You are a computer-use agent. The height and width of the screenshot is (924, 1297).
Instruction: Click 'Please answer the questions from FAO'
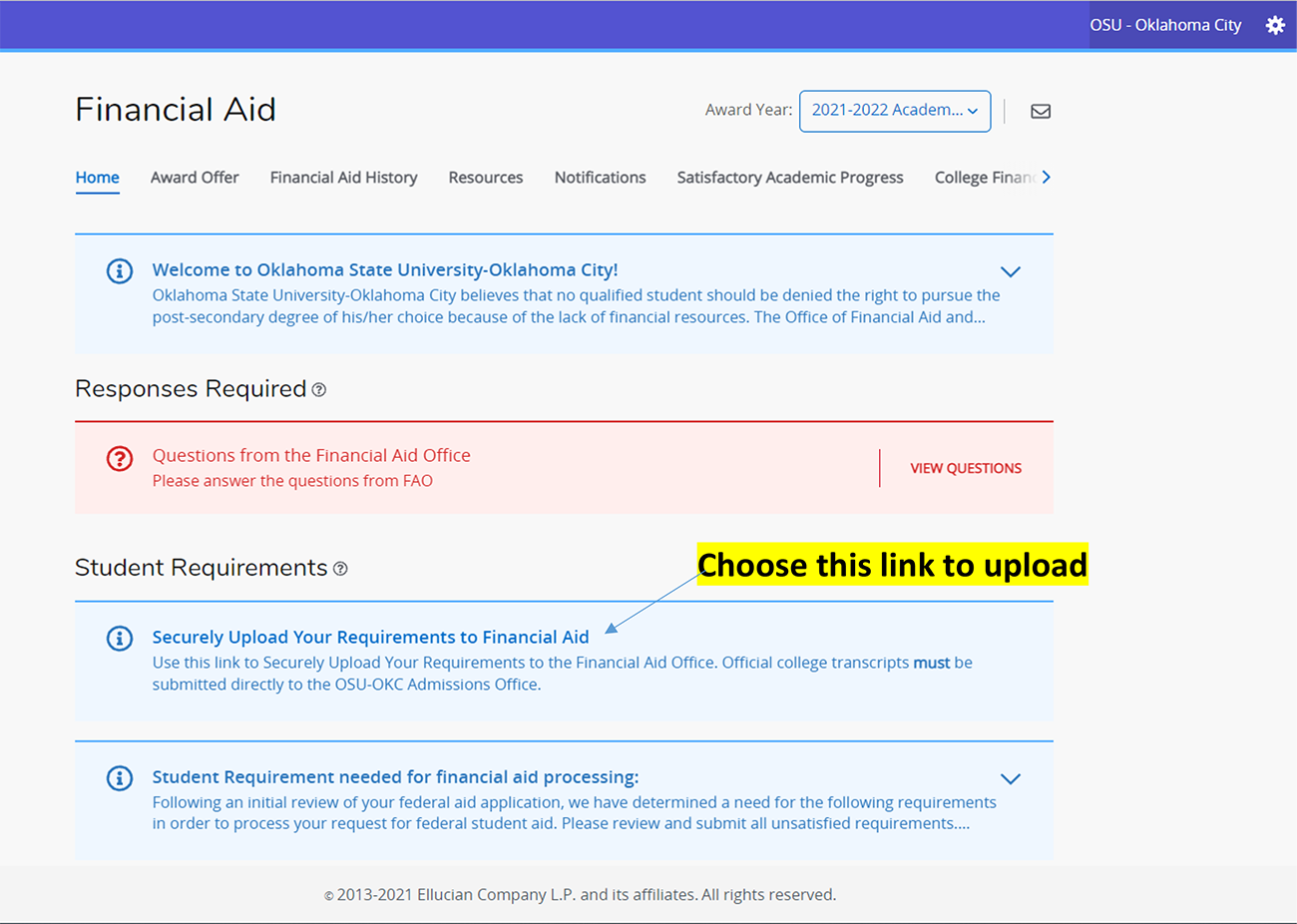pyautogui.click(x=292, y=481)
